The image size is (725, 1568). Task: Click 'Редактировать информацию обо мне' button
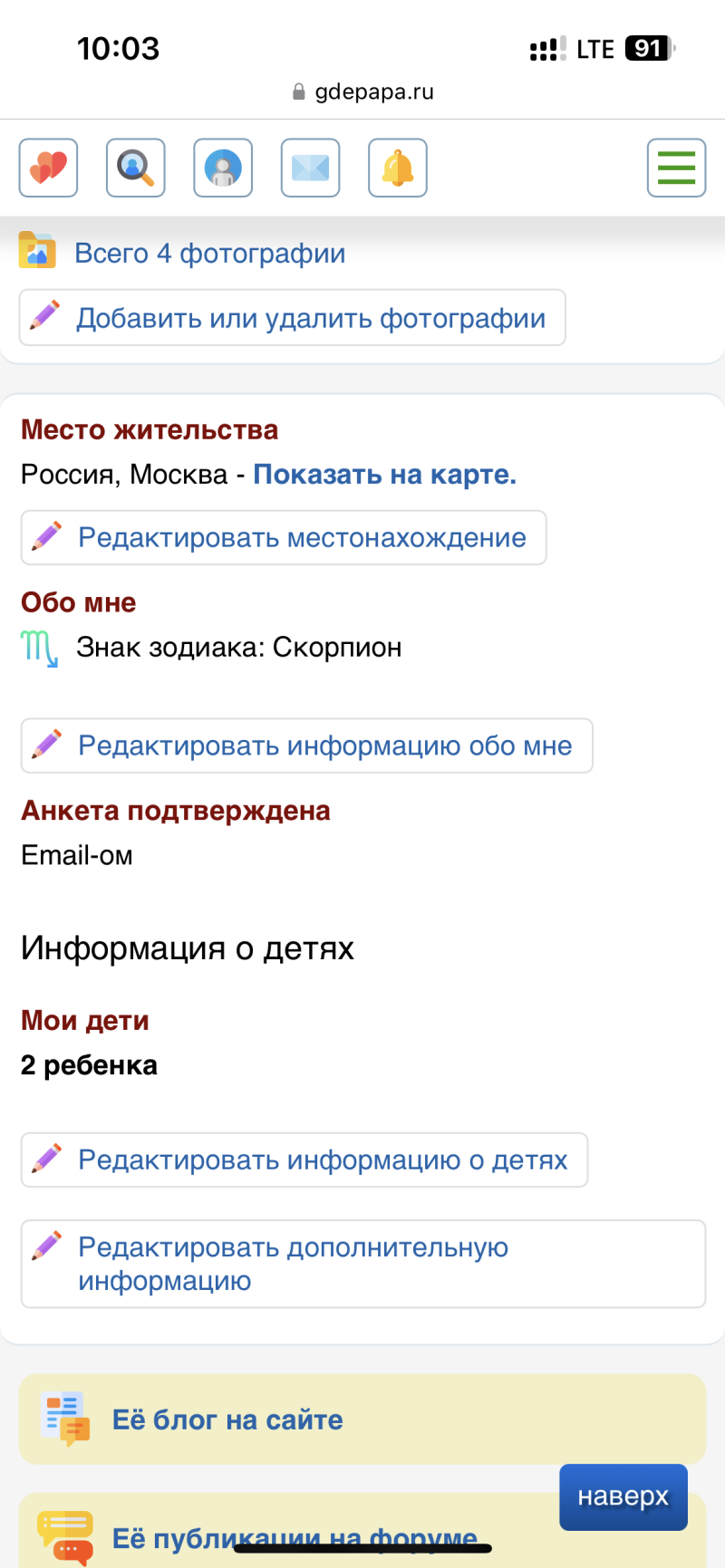click(307, 746)
